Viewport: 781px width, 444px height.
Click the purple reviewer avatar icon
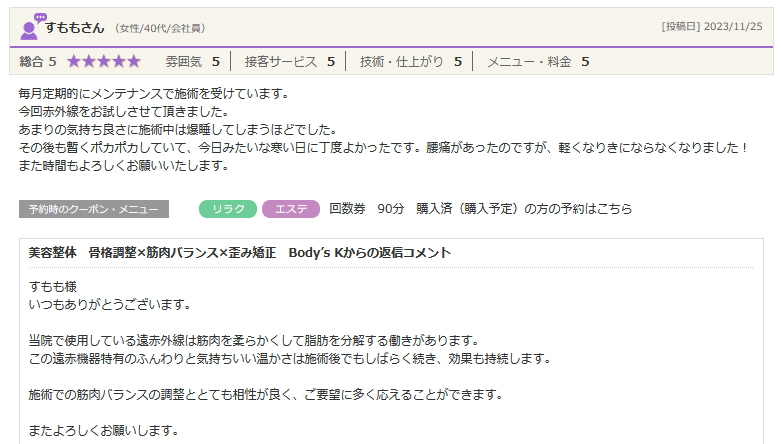click(x=32, y=25)
